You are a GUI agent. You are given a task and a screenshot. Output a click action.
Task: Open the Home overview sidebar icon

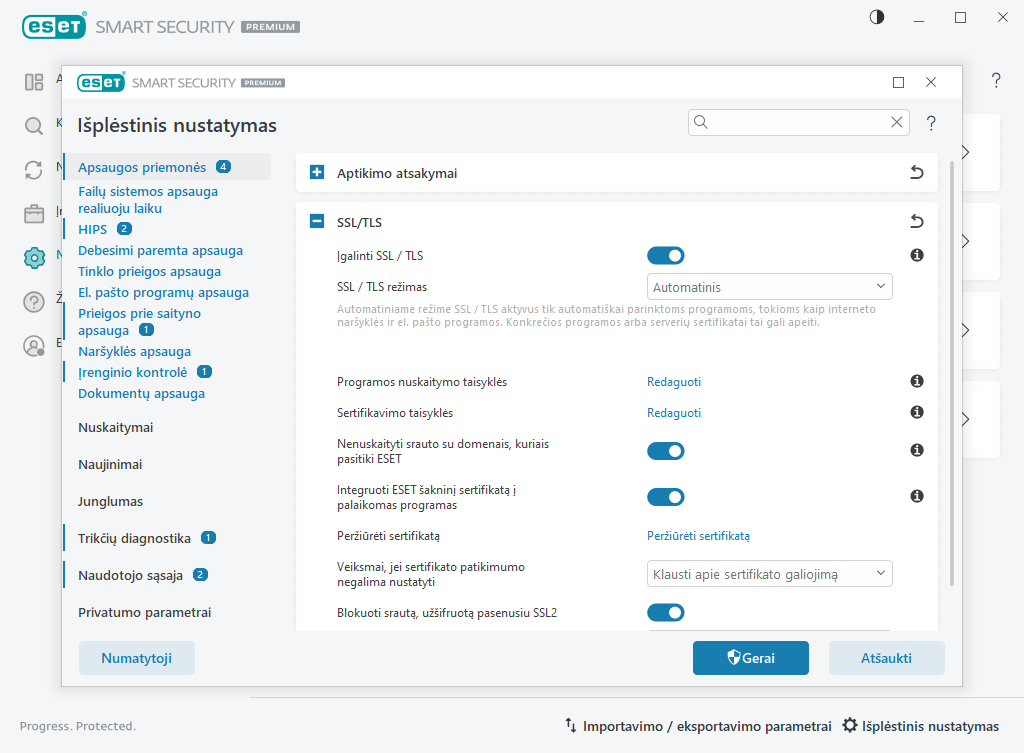click(33, 80)
